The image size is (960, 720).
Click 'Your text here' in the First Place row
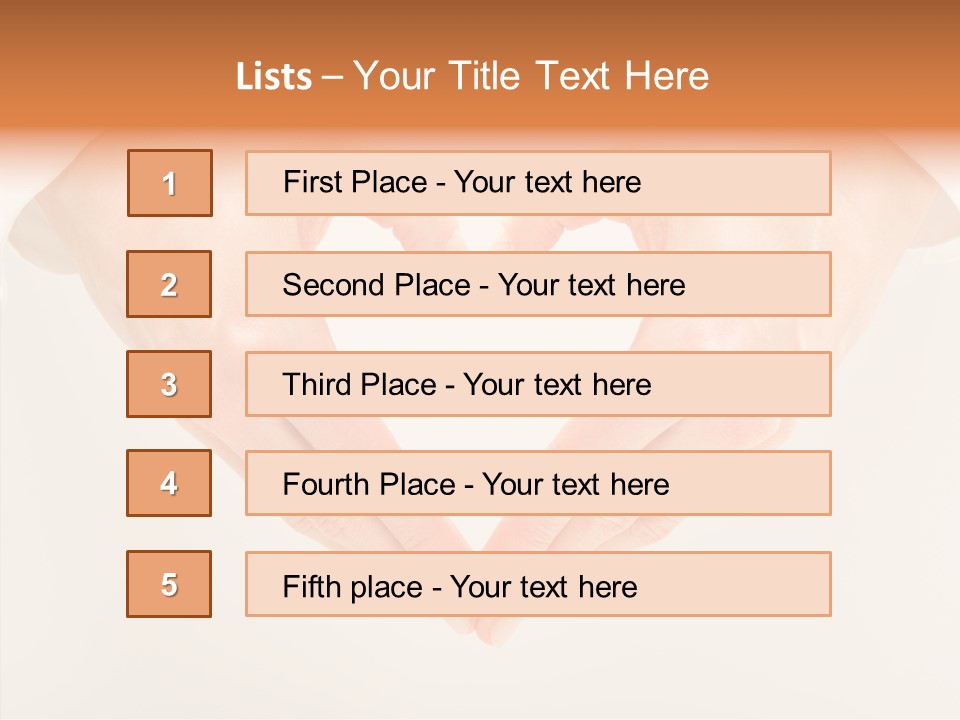547,182
